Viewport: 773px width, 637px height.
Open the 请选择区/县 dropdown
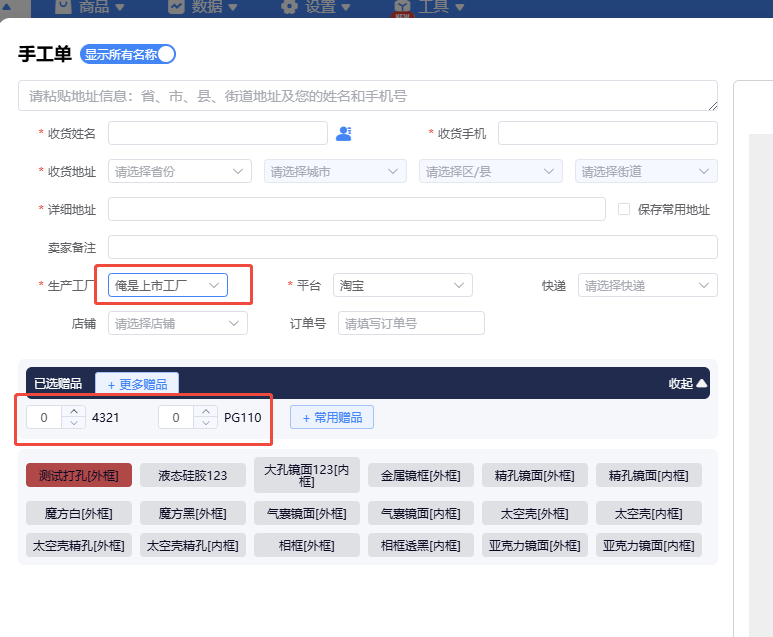coord(491,171)
